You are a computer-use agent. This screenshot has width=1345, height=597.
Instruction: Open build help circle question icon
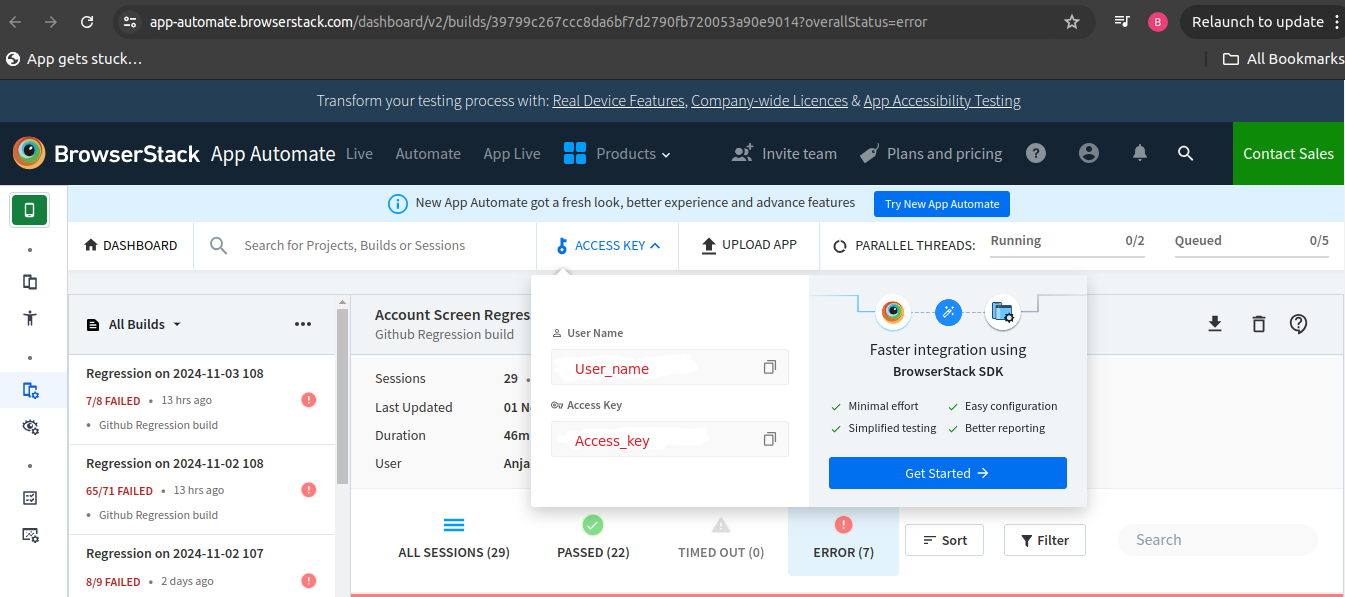[x=1299, y=324]
